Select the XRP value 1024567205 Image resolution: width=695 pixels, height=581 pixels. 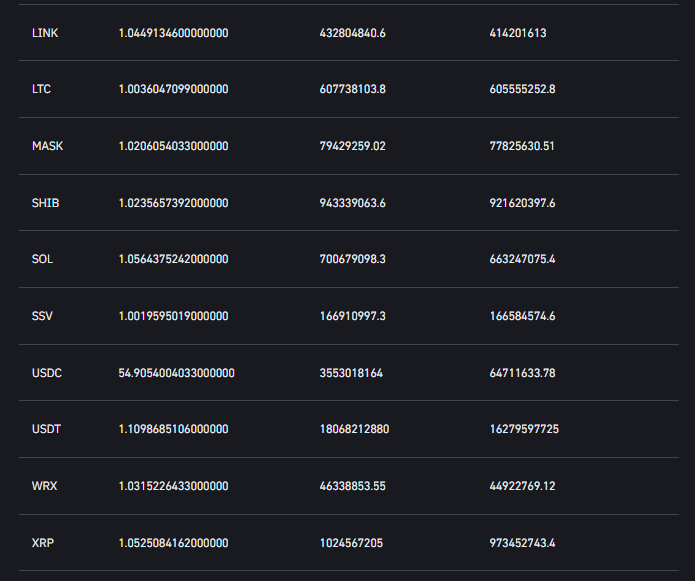(350, 543)
